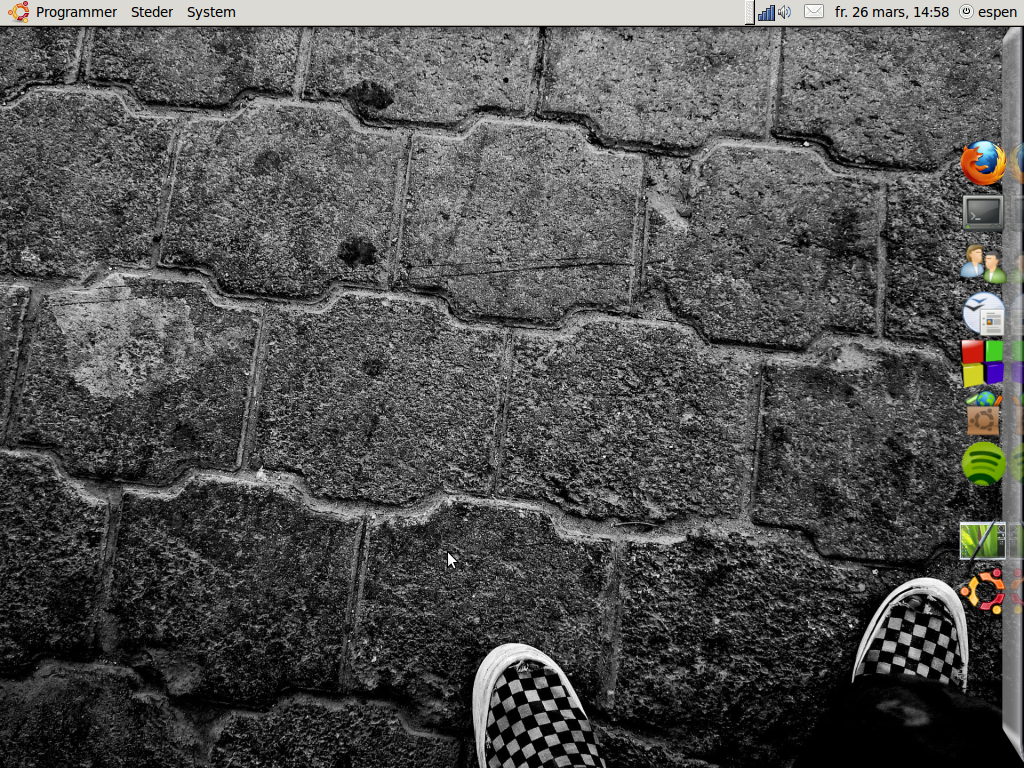1024x768 pixels.
Task: Open the desktop wallpaper pen icon
Action: pos(982,541)
